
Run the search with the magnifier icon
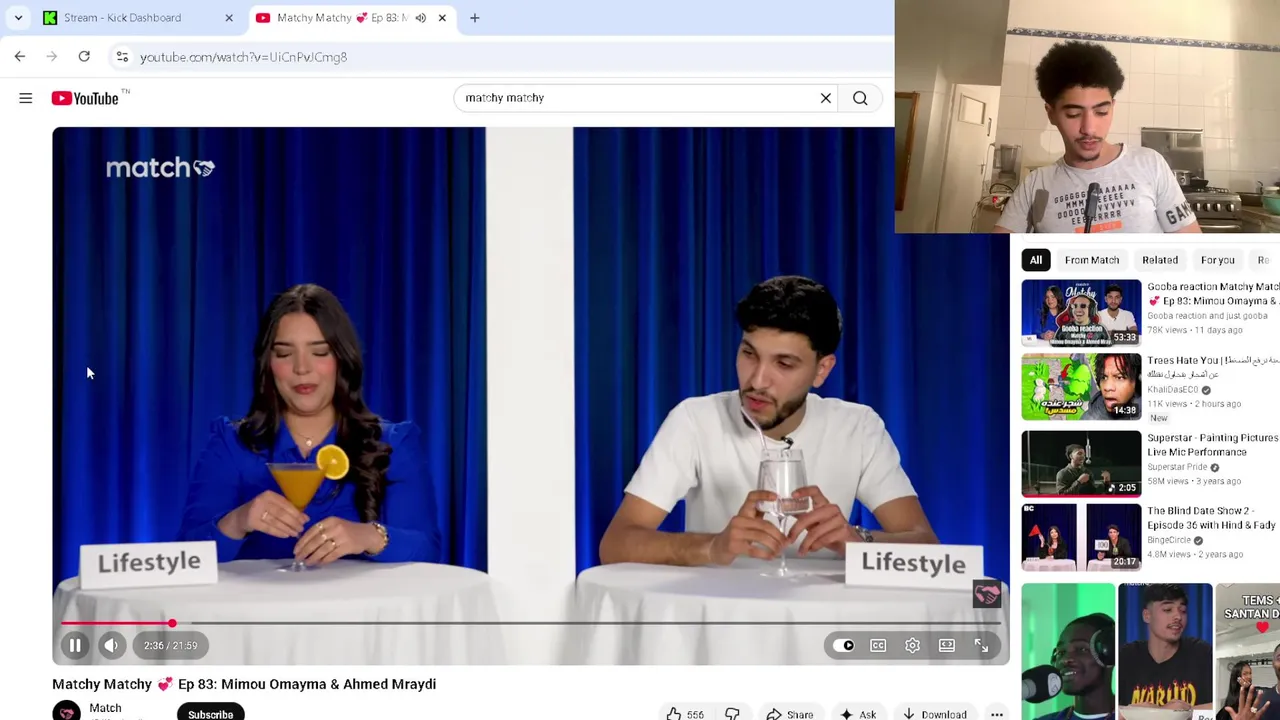[x=860, y=98]
